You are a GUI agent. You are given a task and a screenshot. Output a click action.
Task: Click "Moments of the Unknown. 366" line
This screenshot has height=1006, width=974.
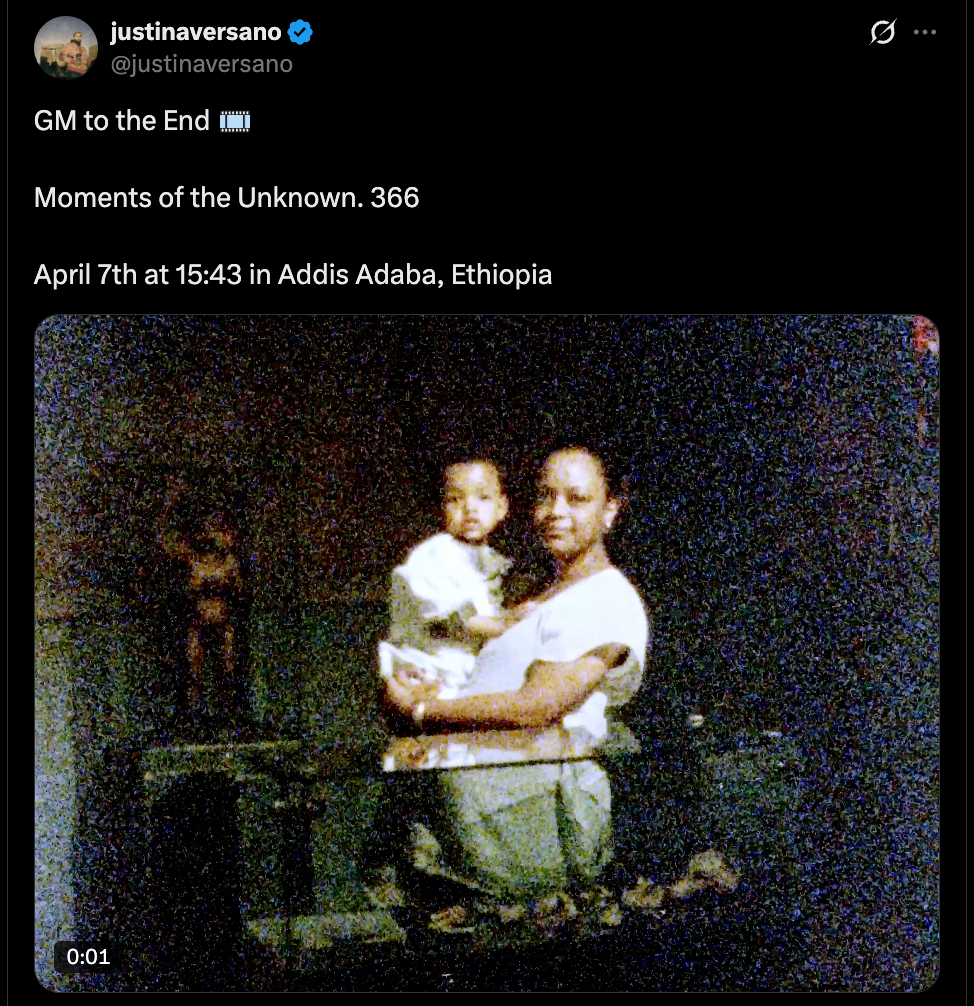(226, 198)
